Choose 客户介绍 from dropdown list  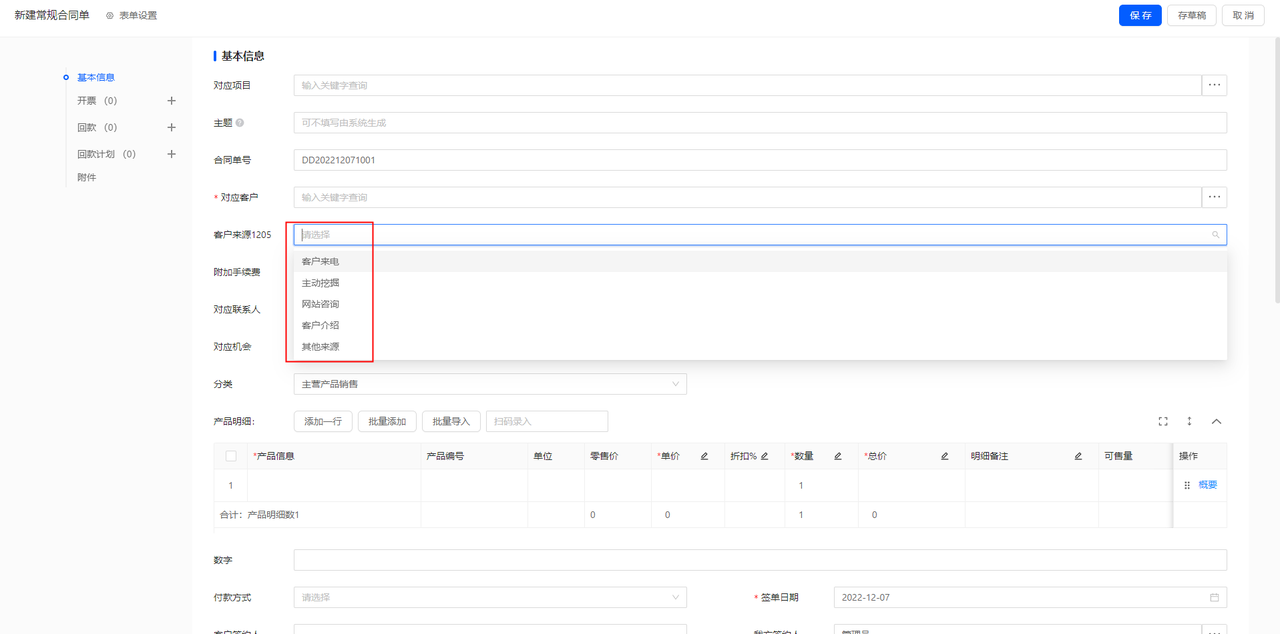[760, 325]
